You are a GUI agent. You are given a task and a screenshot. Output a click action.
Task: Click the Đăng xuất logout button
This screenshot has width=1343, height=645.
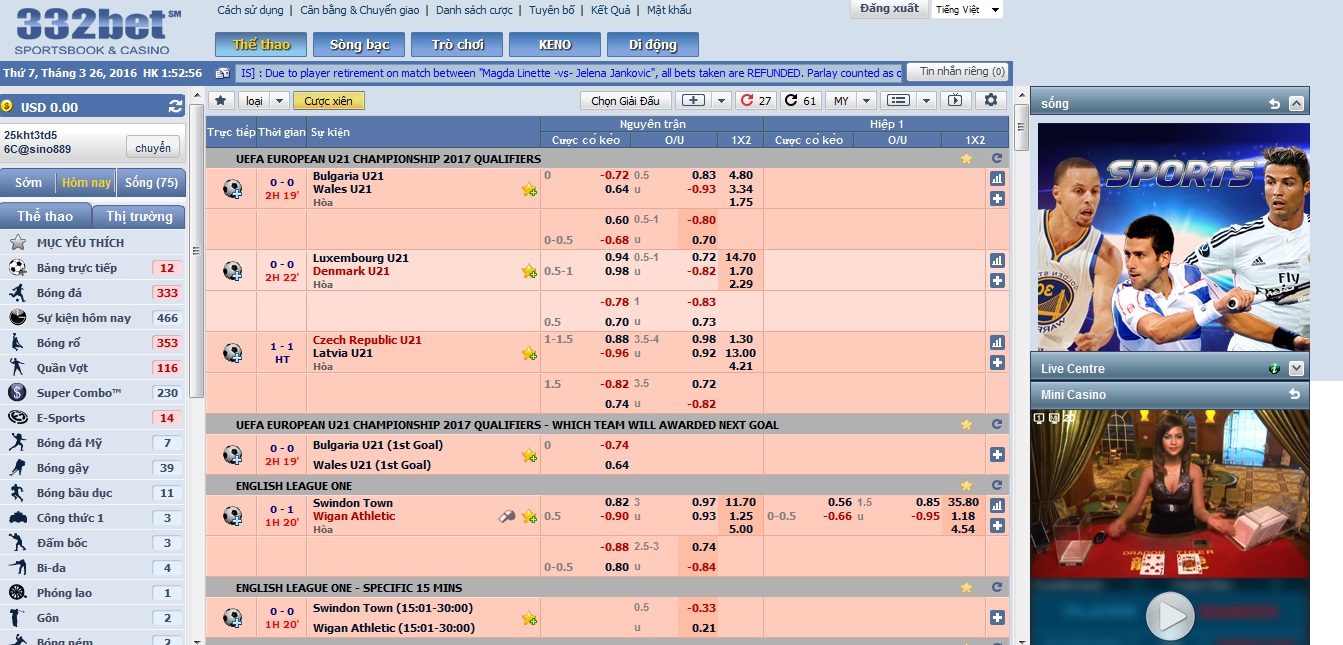pos(889,9)
